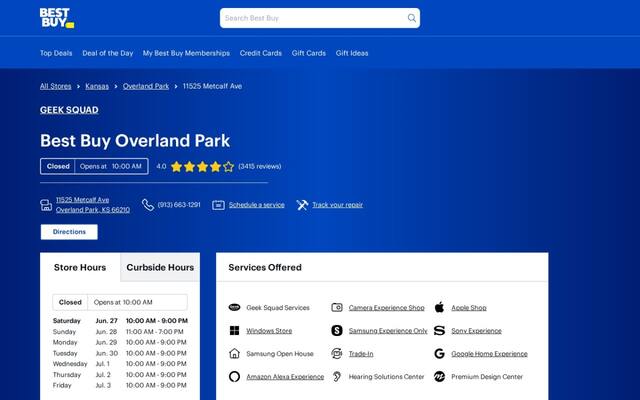This screenshot has height=400, width=640.
Task: Click the Friday Jul. 3 hours row
Action: tap(120, 385)
